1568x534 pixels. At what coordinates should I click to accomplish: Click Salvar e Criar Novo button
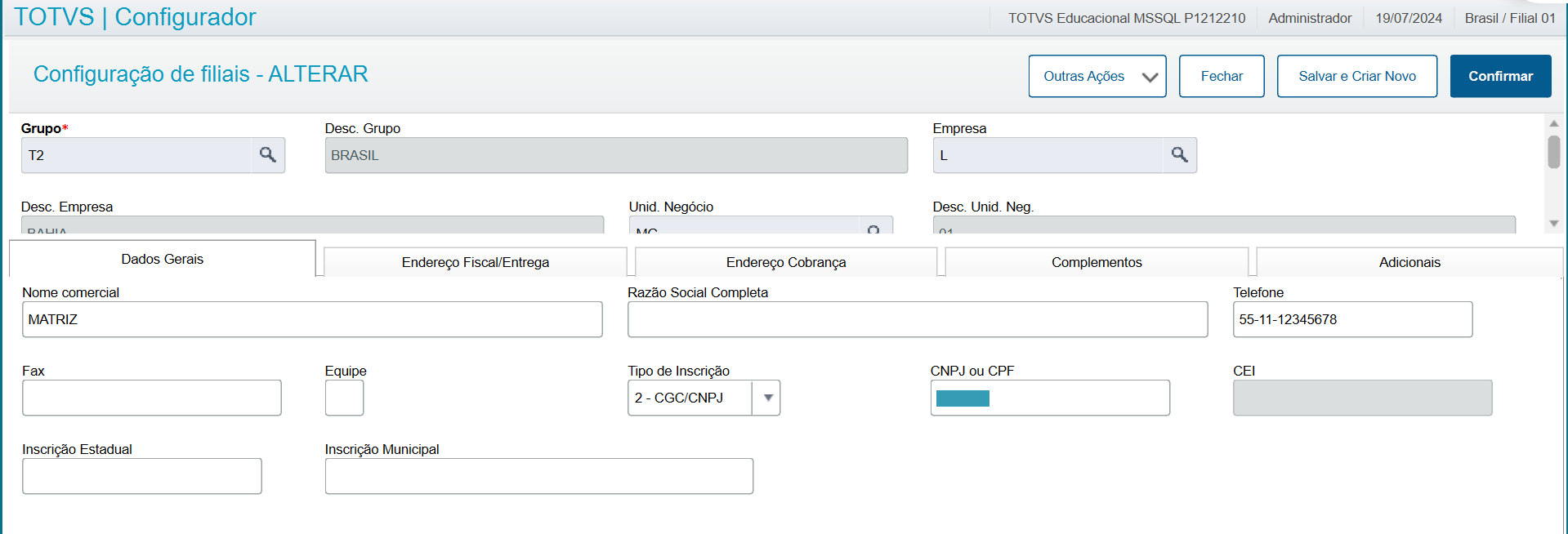(1356, 76)
